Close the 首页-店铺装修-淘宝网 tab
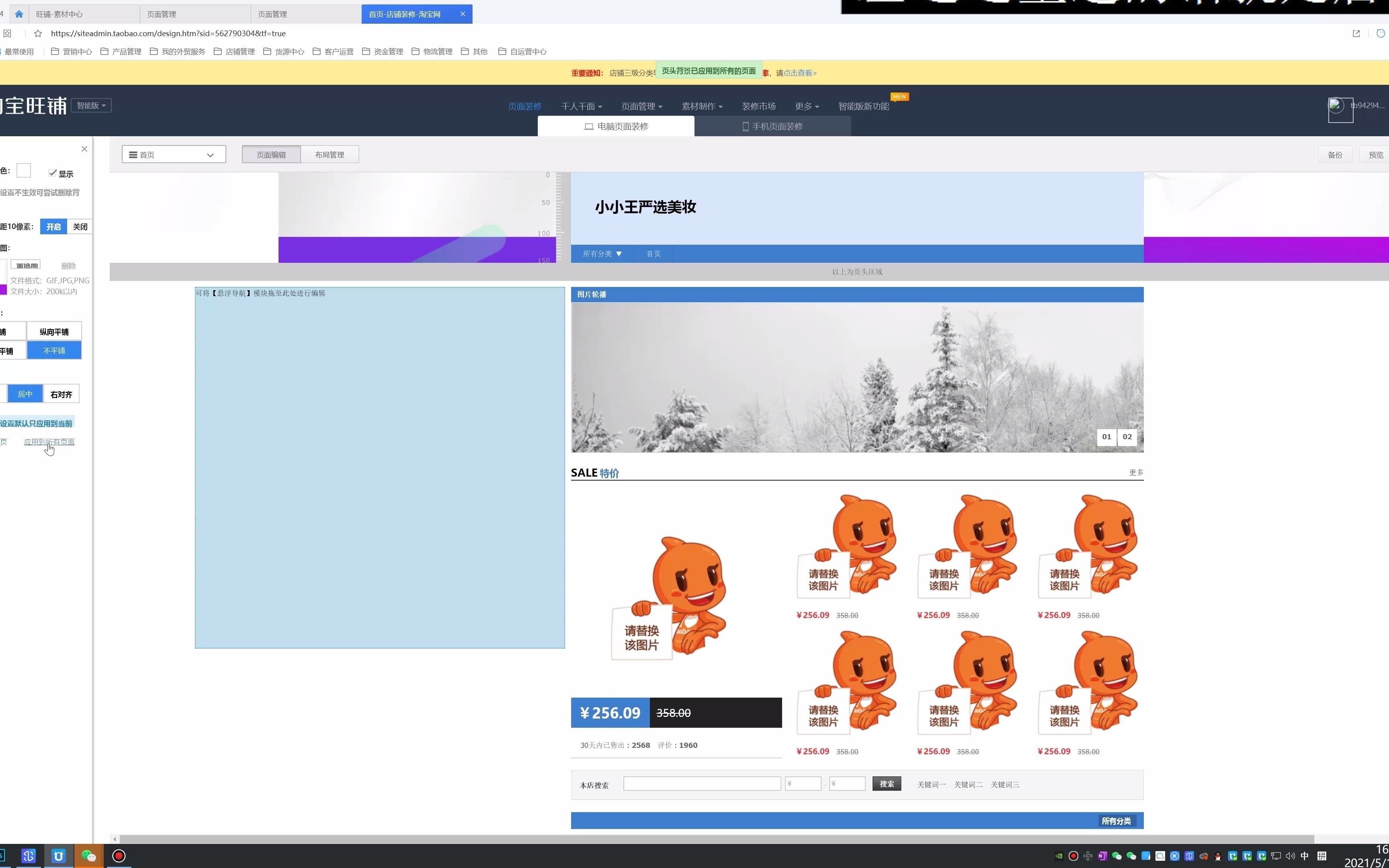 tap(463, 14)
